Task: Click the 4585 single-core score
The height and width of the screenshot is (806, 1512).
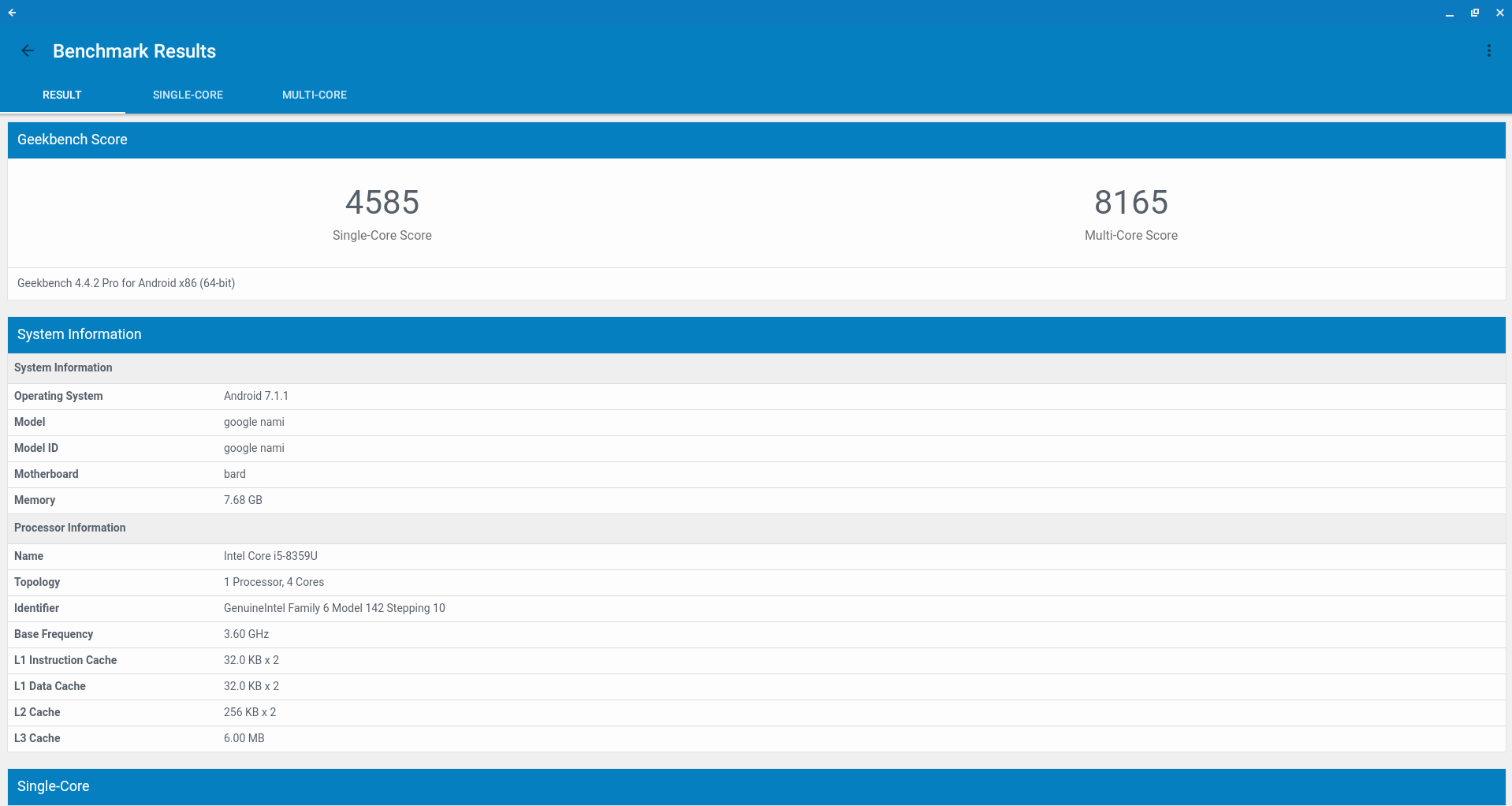Action: 382,203
